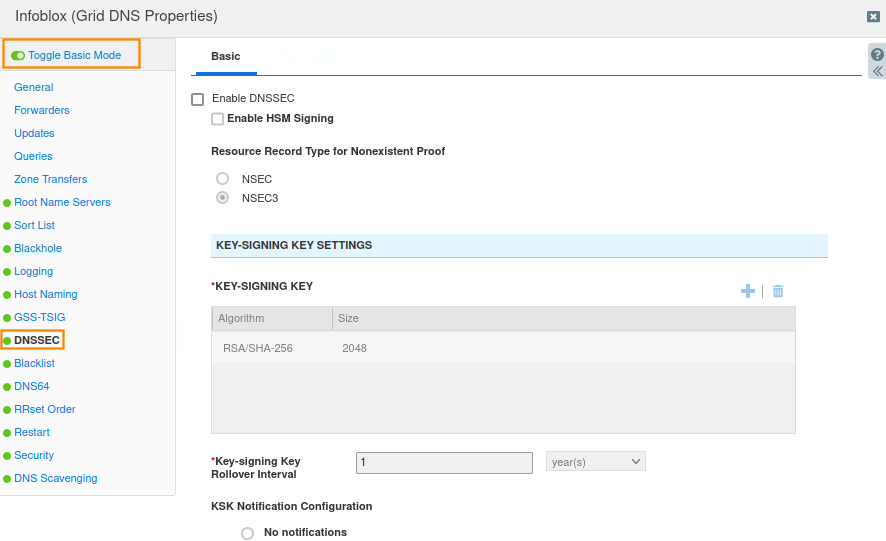Go to Forwarders in the sidebar
Image resolution: width=886 pixels, height=541 pixels.
[42, 110]
